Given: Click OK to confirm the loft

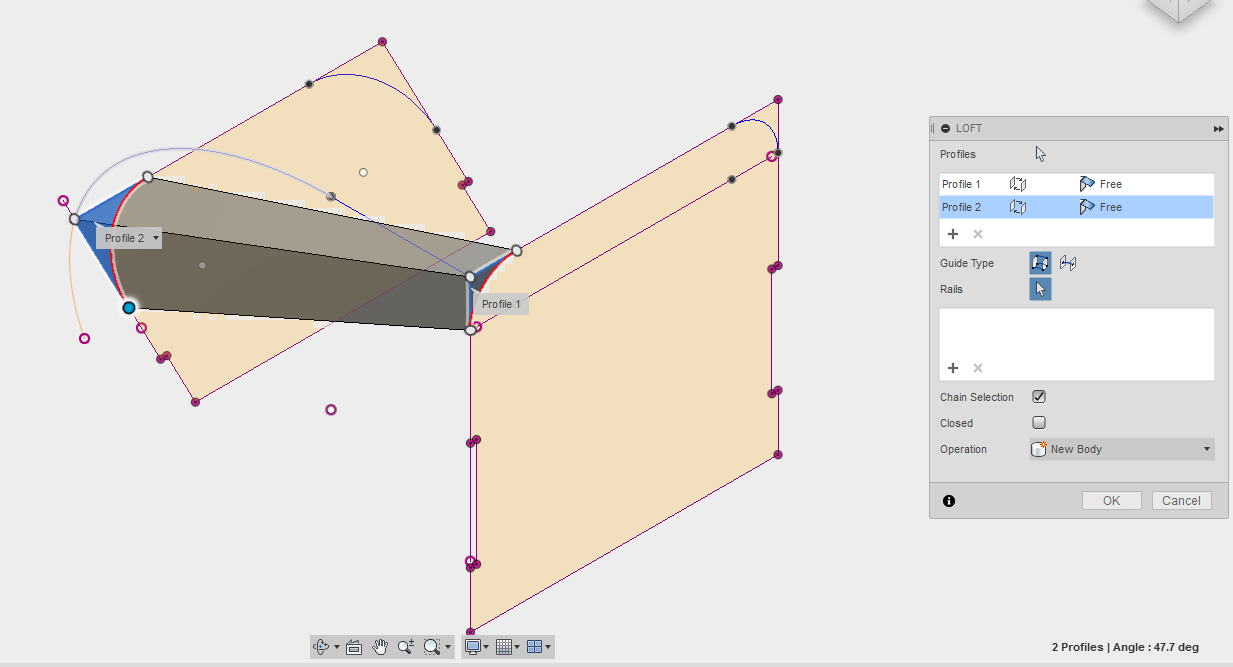Looking at the screenshot, I should [1111, 501].
